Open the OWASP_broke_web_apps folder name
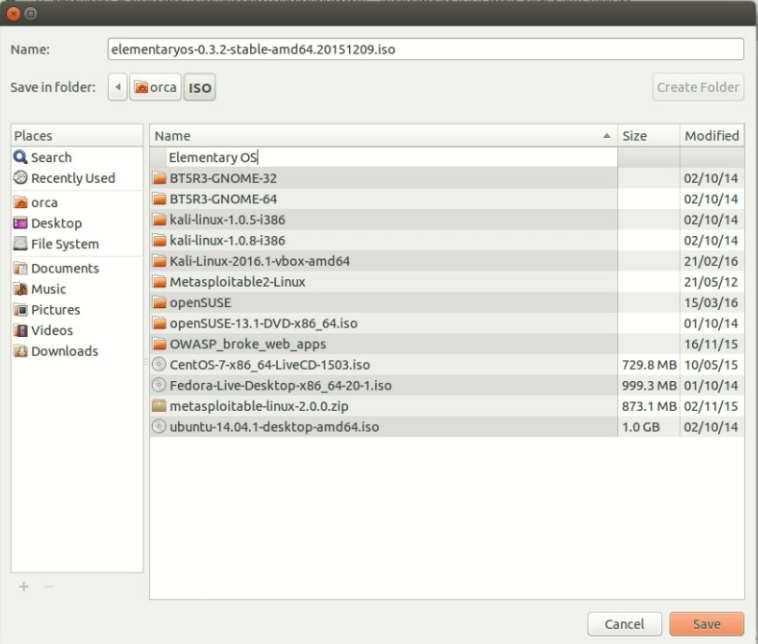Image resolution: width=758 pixels, height=644 pixels. coord(248,344)
